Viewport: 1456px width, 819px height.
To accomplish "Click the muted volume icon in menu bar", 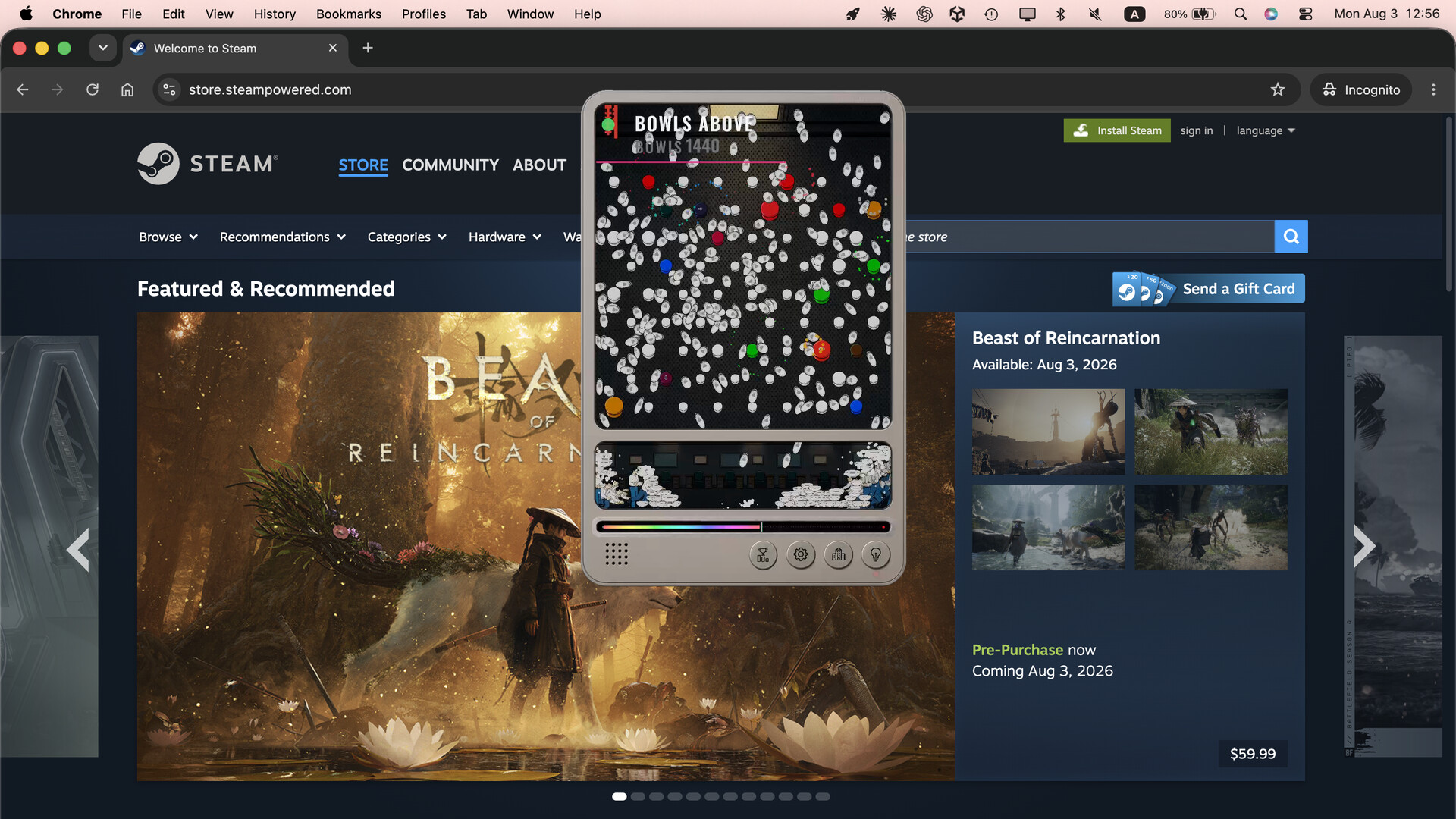I will coord(1095,14).
